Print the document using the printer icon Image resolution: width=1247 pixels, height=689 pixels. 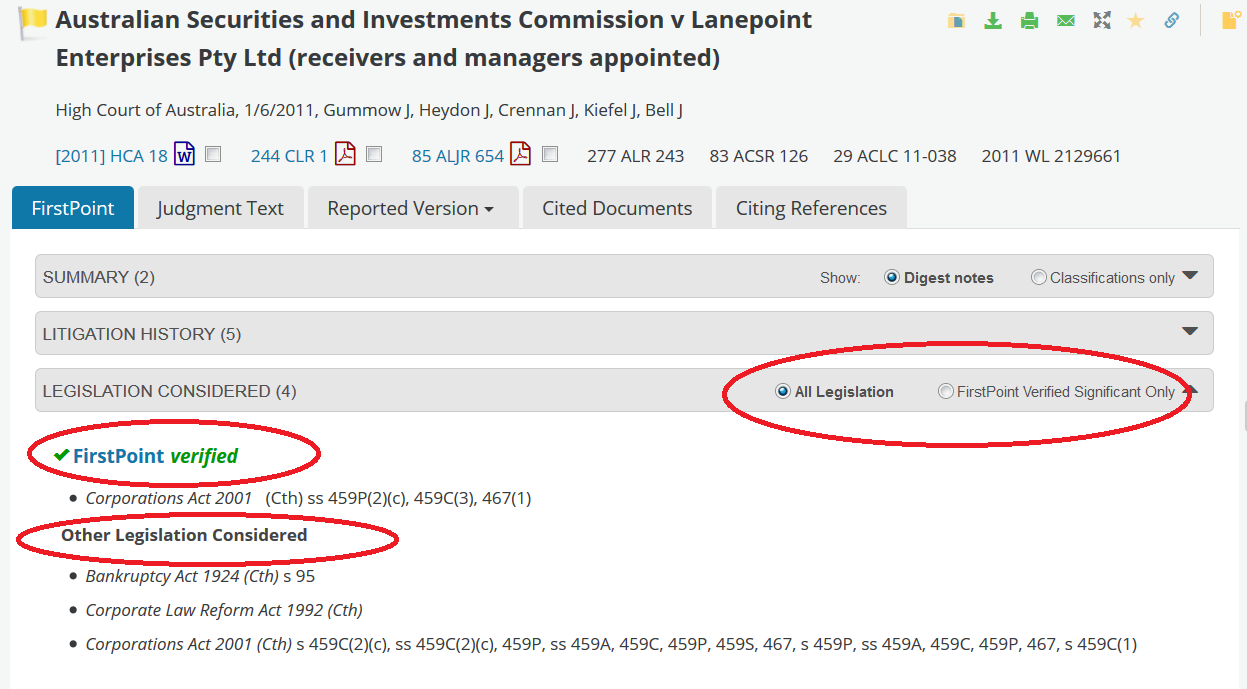[1029, 20]
